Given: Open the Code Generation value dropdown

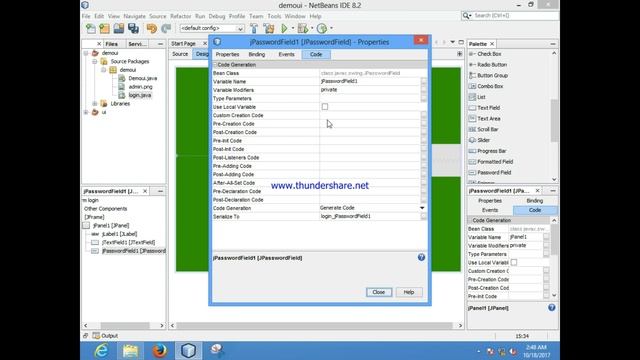Looking at the screenshot, I should point(422,208).
